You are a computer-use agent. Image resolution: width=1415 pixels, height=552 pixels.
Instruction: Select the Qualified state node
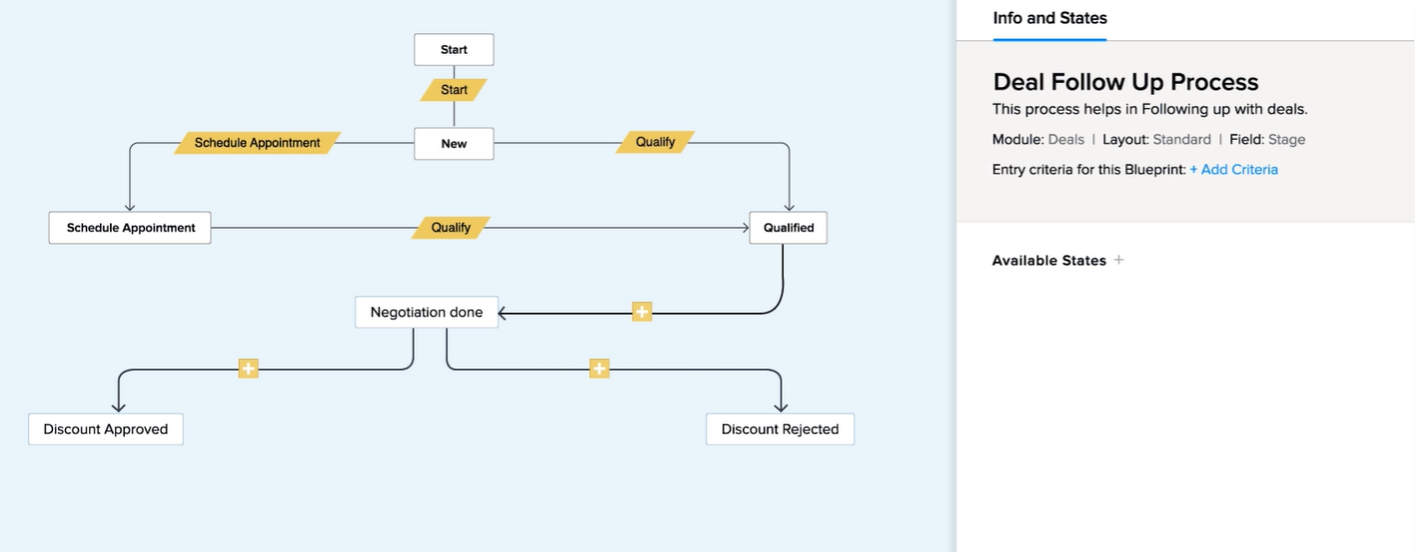[788, 227]
